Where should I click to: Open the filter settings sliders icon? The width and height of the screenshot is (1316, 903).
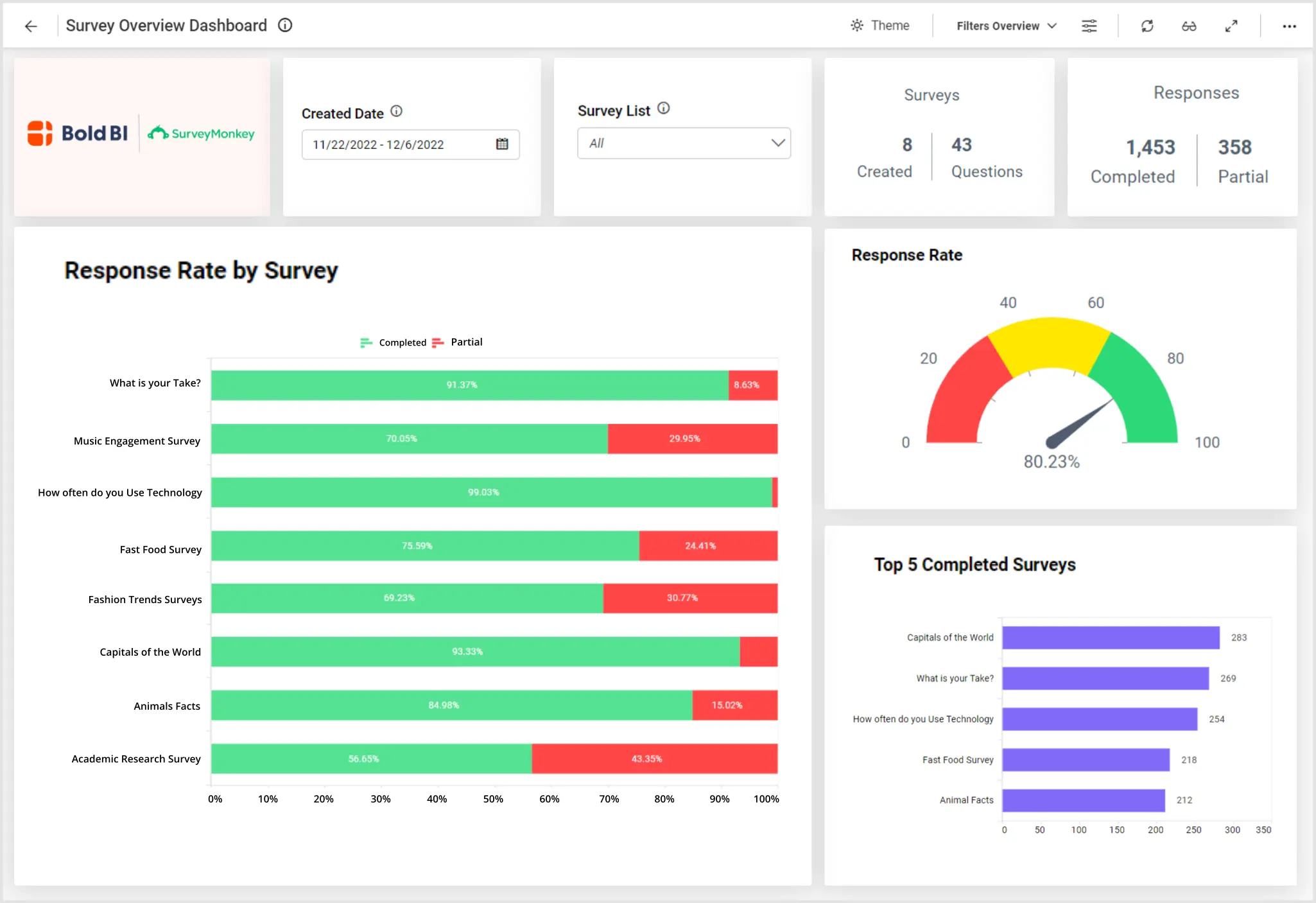(1089, 26)
